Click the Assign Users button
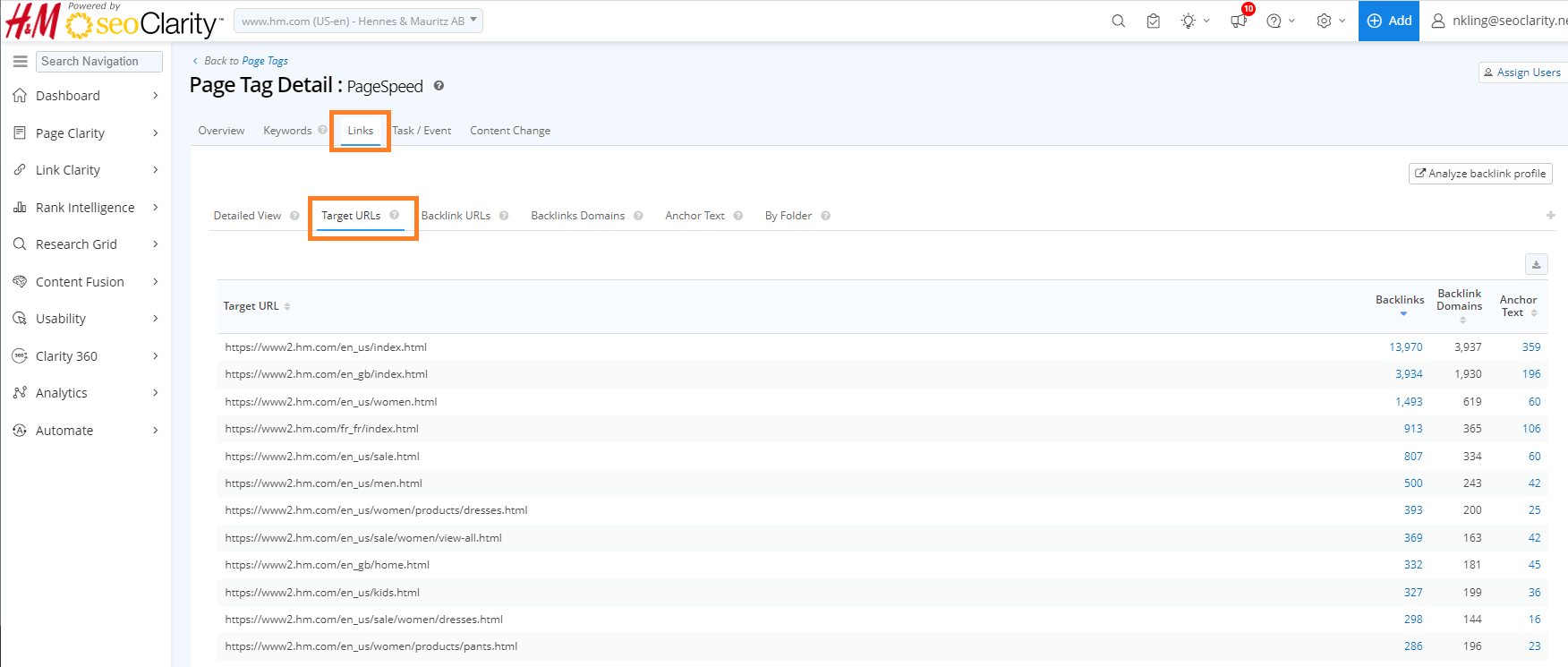This screenshot has width=1568, height=667. click(x=1521, y=73)
